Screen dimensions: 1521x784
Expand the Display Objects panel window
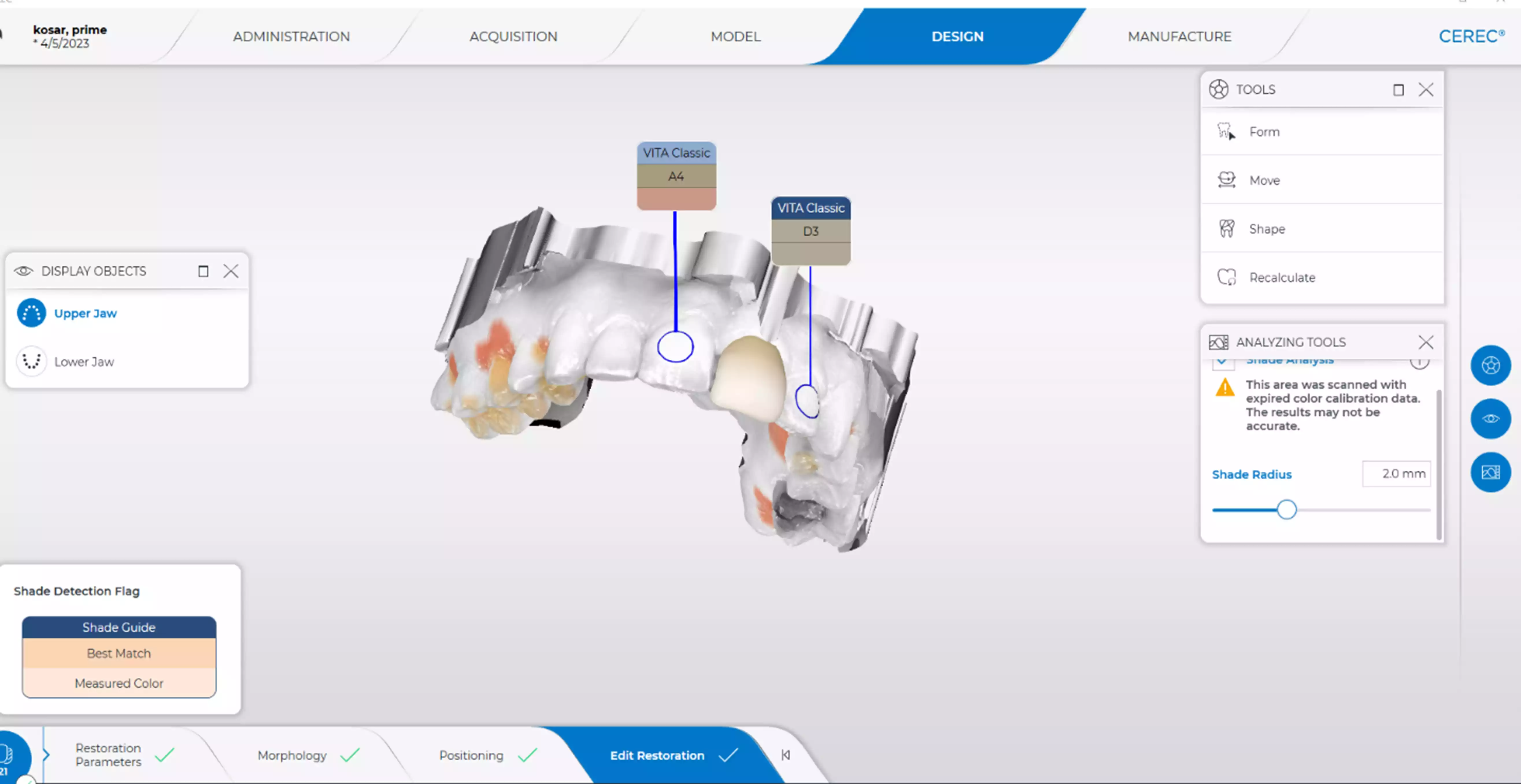tap(203, 271)
